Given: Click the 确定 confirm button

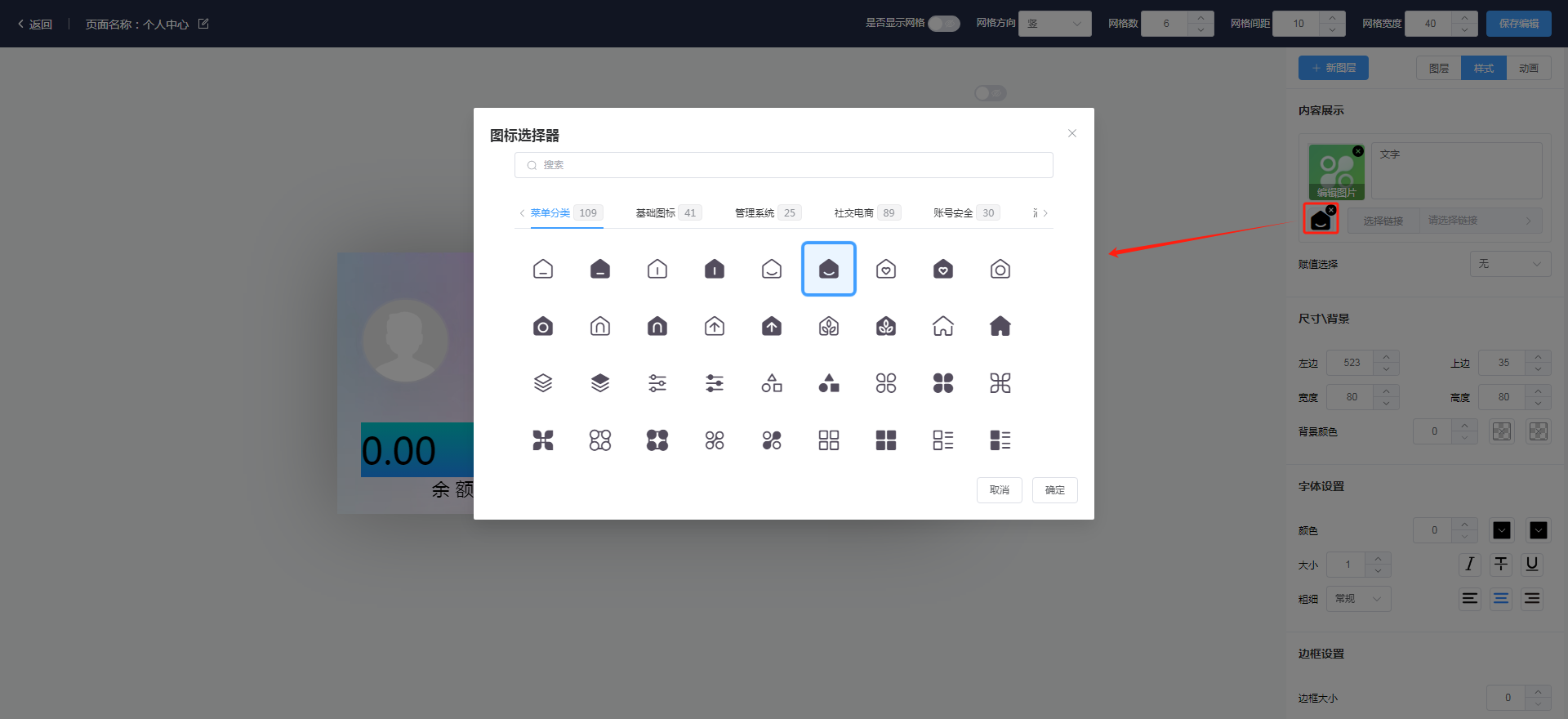Looking at the screenshot, I should click(1054, 490).
